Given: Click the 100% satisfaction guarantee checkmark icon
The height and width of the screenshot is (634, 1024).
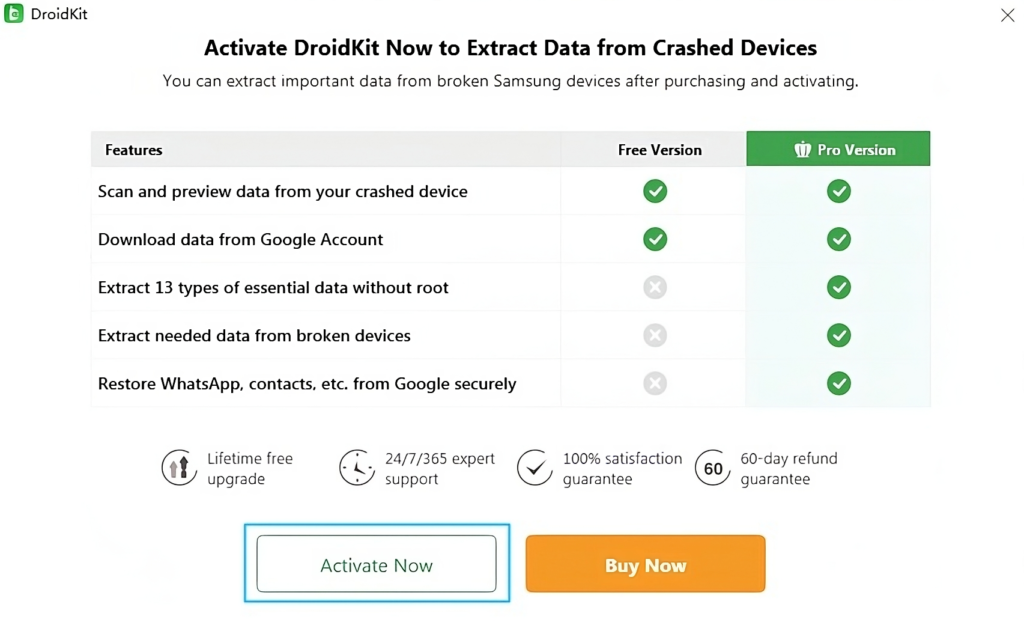Looking at the screenshot, I should click(x=535, y=467).
